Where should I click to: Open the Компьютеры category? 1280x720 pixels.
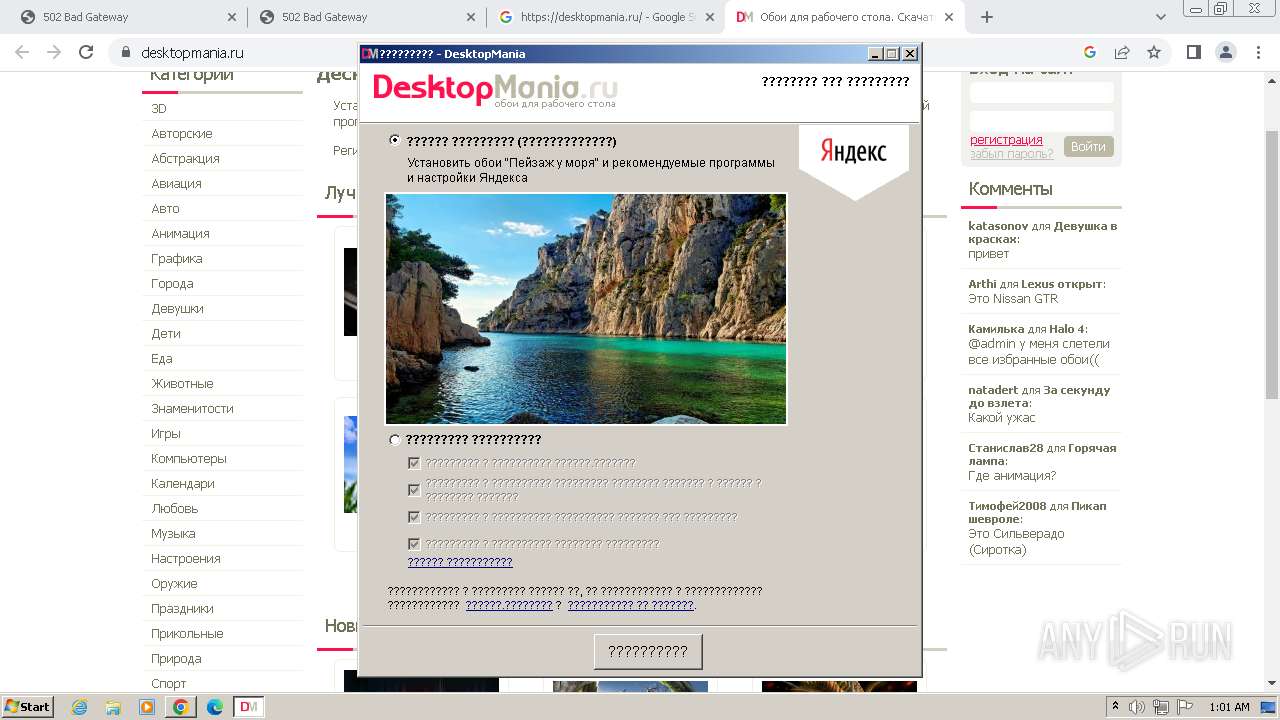[x=189, y=458]
